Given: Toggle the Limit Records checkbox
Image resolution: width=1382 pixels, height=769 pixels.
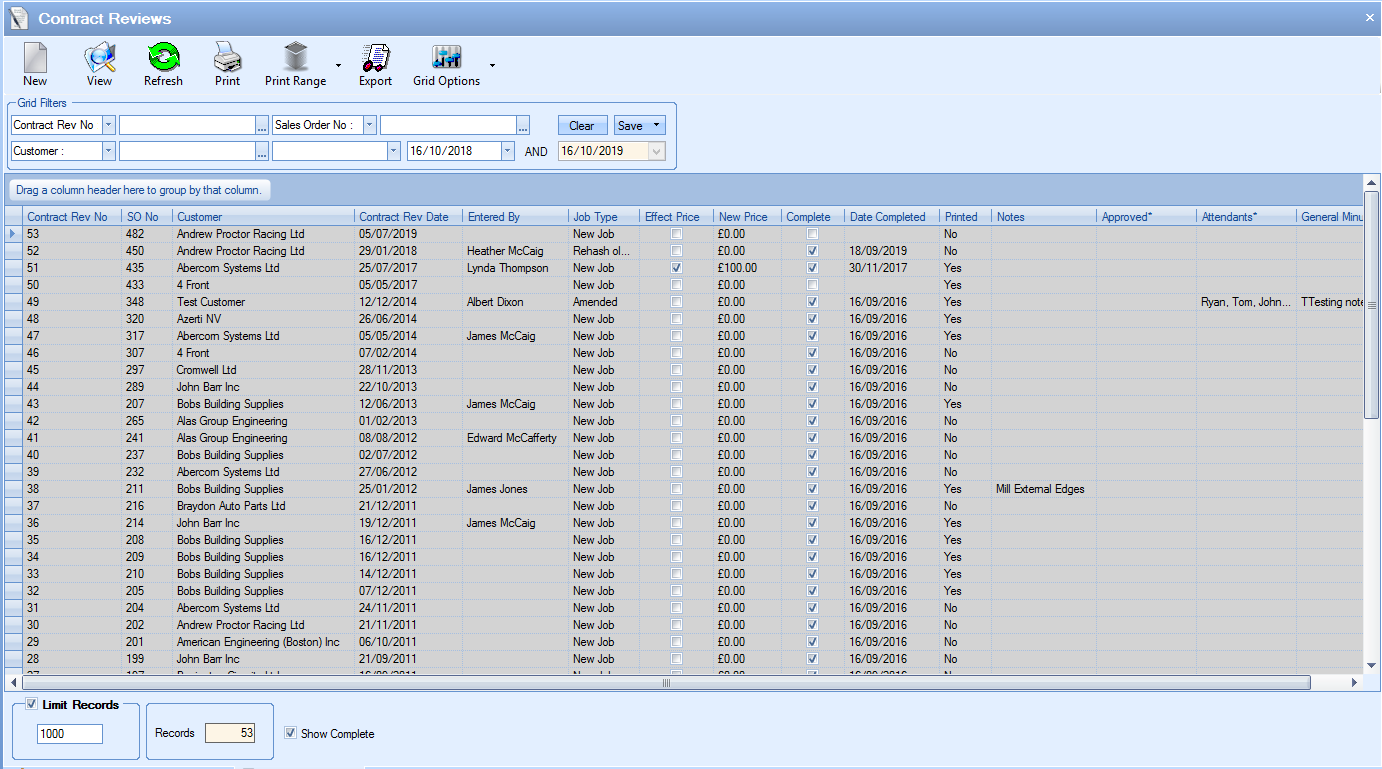Looking at the screenshot, I should [x=32, y=705].
